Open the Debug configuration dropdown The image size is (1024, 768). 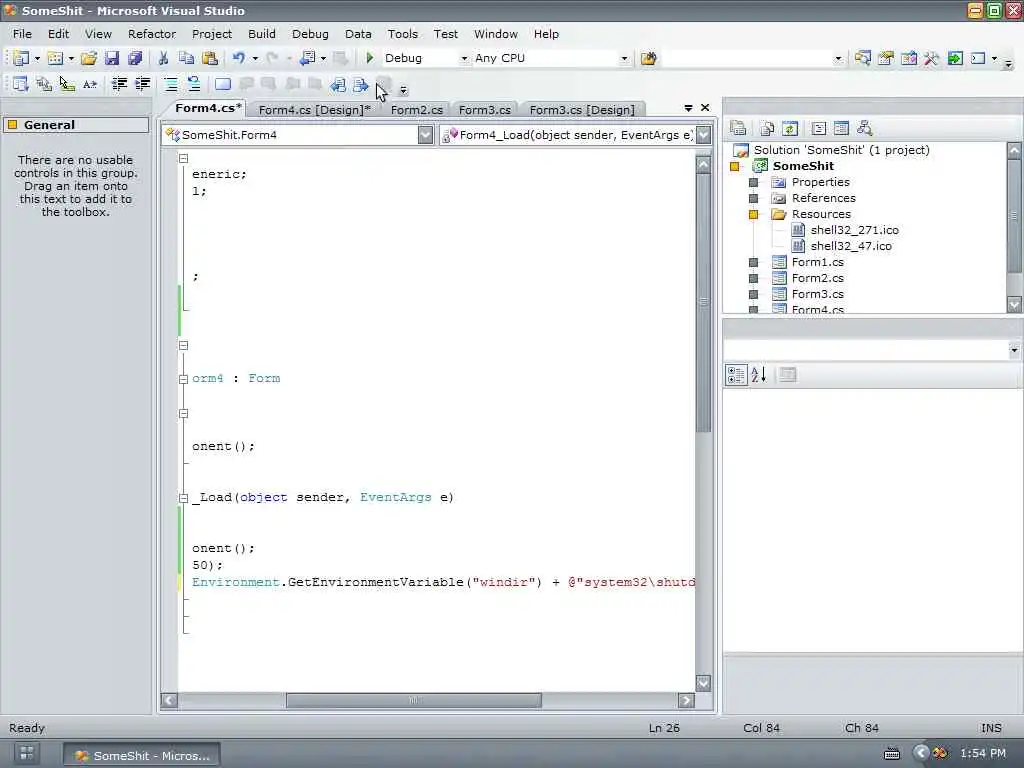[x=464, y=58]
